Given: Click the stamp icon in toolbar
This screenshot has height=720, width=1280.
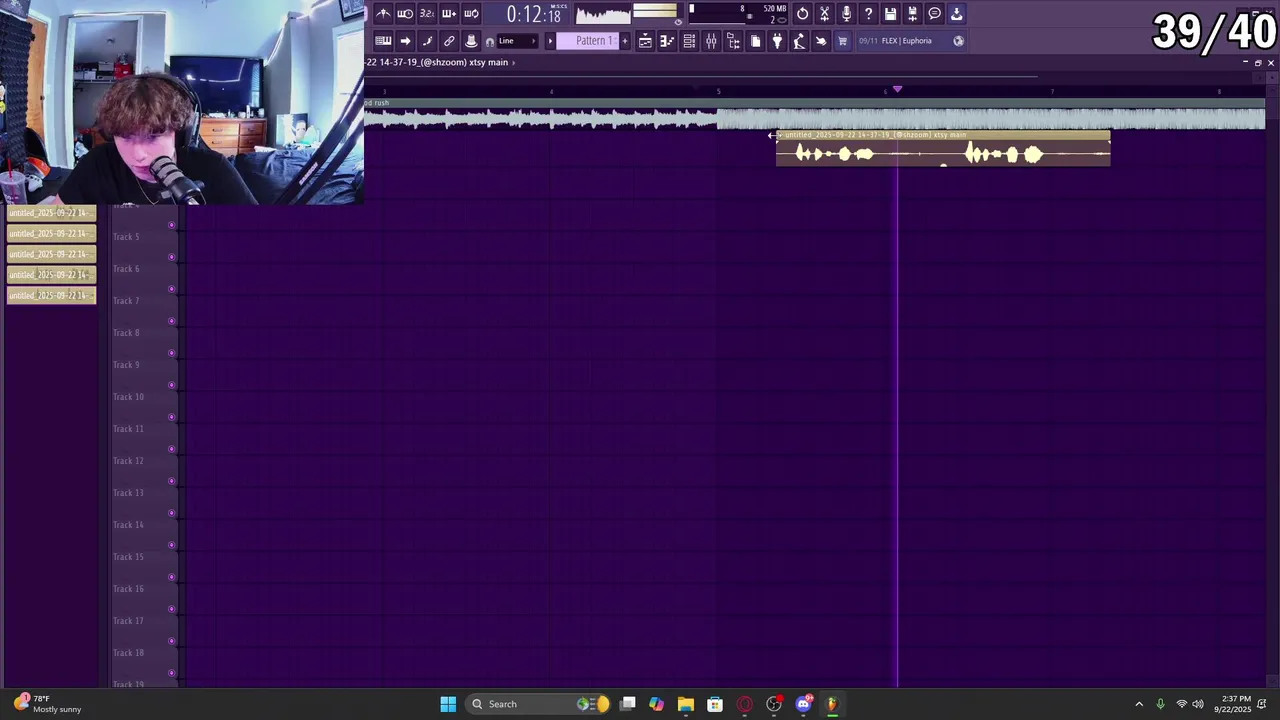Looking at the screenshot, I should [x=471, y=41].
